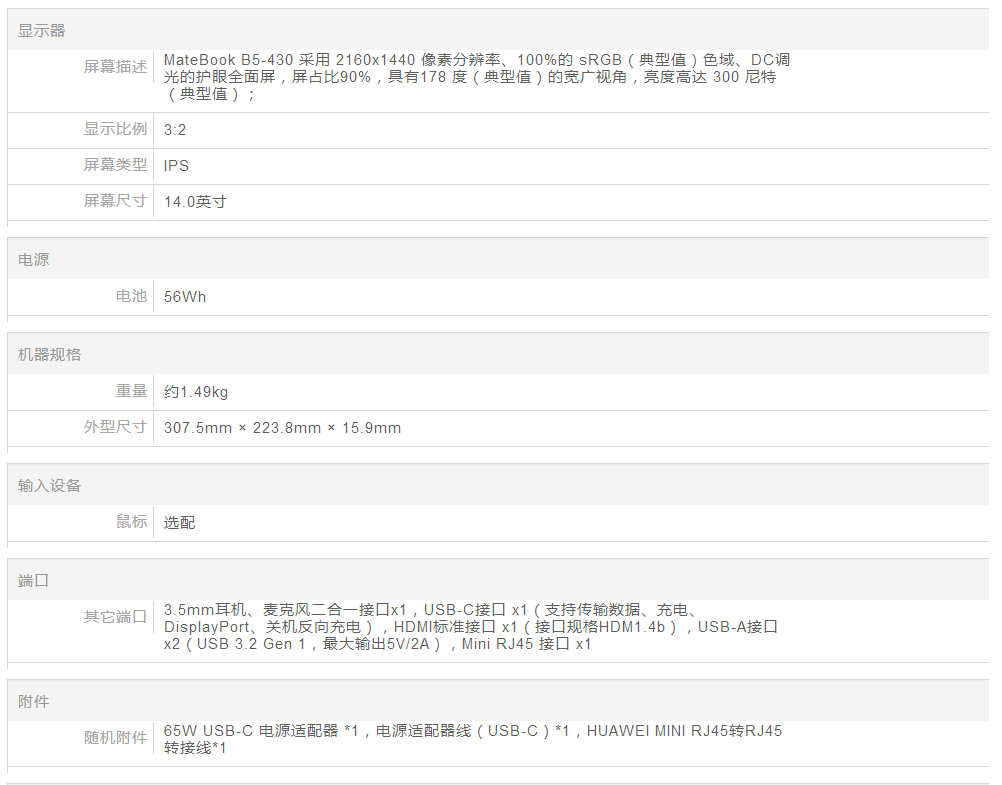Click the 输入设备 section header

coord(50,486)
